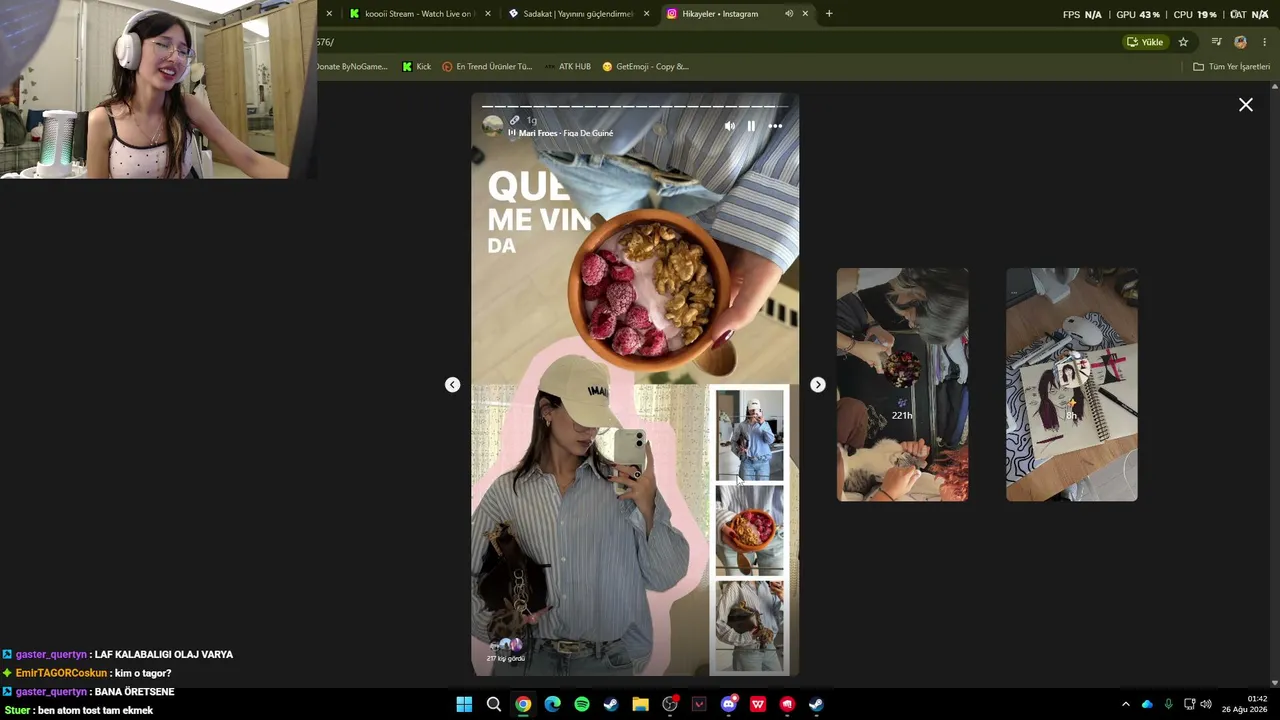Click the microphone tray icon

(1168, 704)
